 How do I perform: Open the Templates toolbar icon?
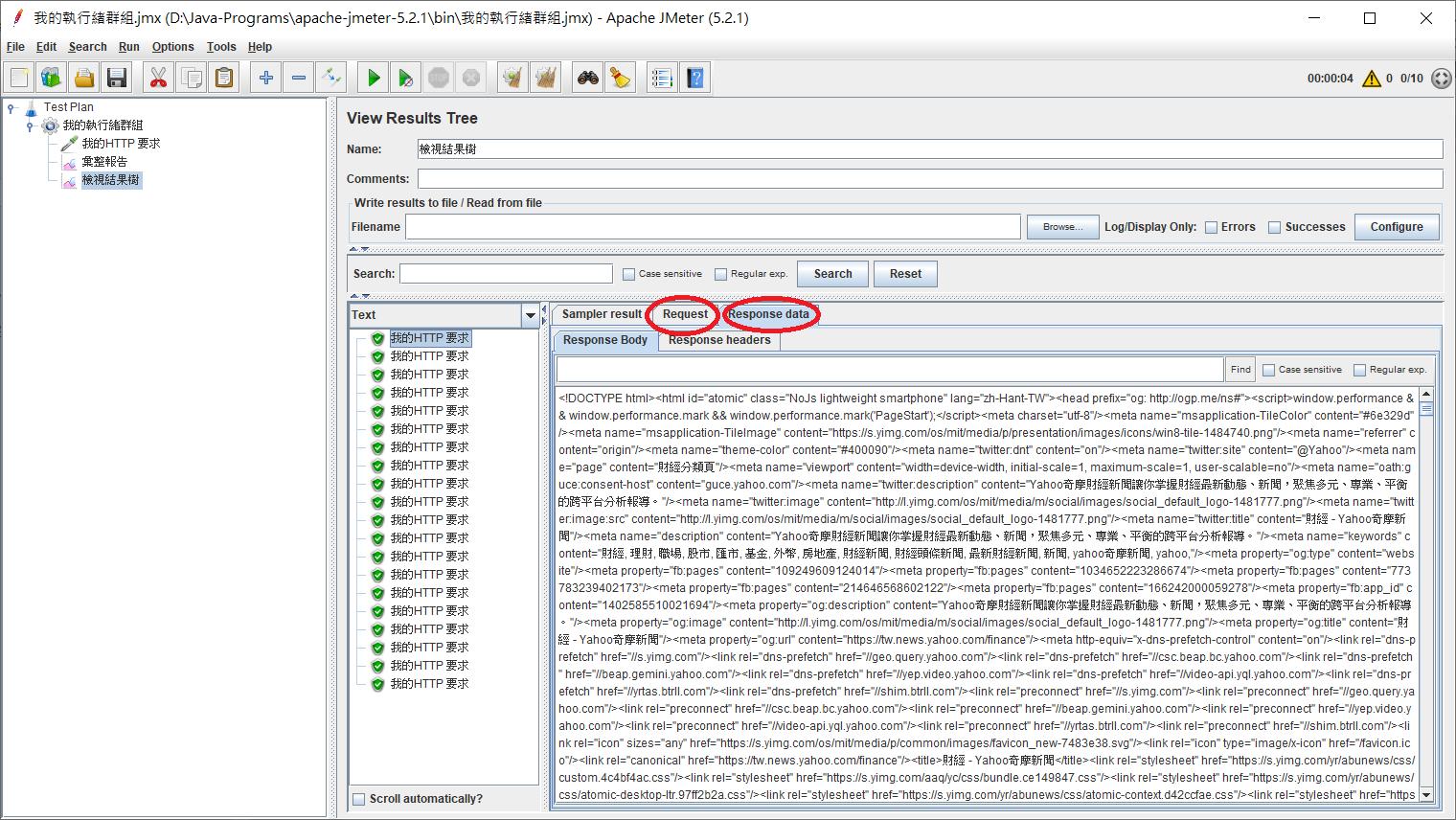(x=52, y=78)
